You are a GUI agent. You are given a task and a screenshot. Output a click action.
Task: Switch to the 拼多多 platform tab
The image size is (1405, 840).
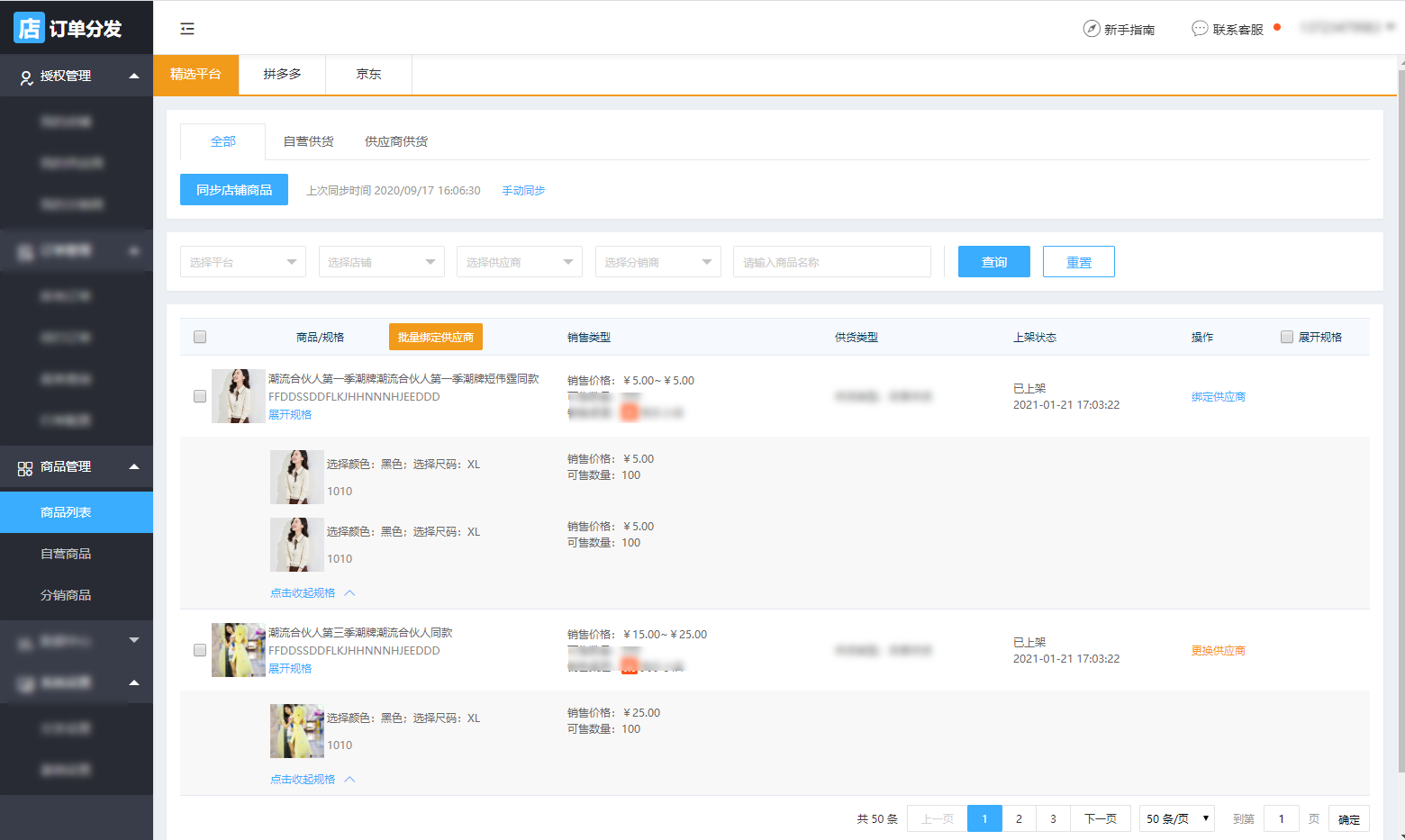pyautogui.click(x=282, y=74)
